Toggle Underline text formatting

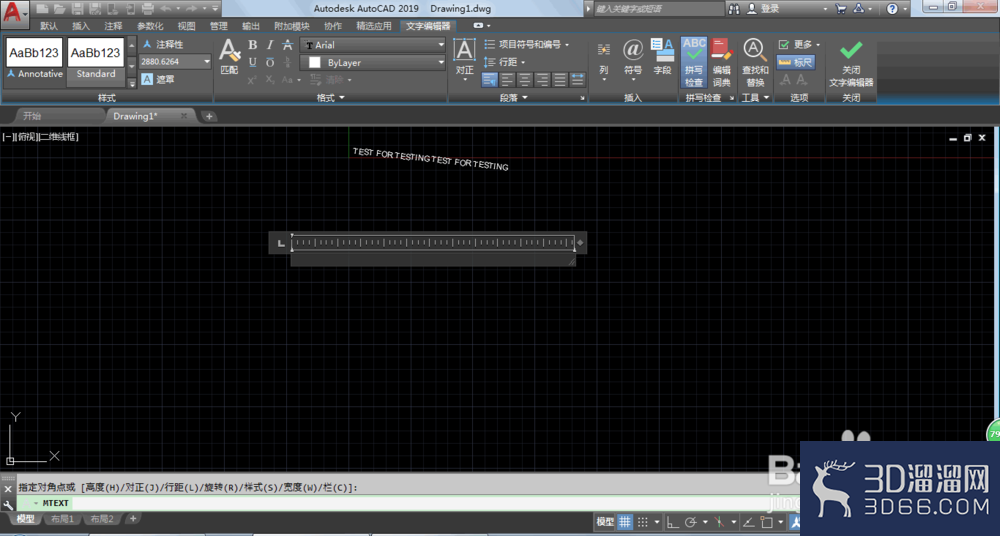tap(253, 63)
